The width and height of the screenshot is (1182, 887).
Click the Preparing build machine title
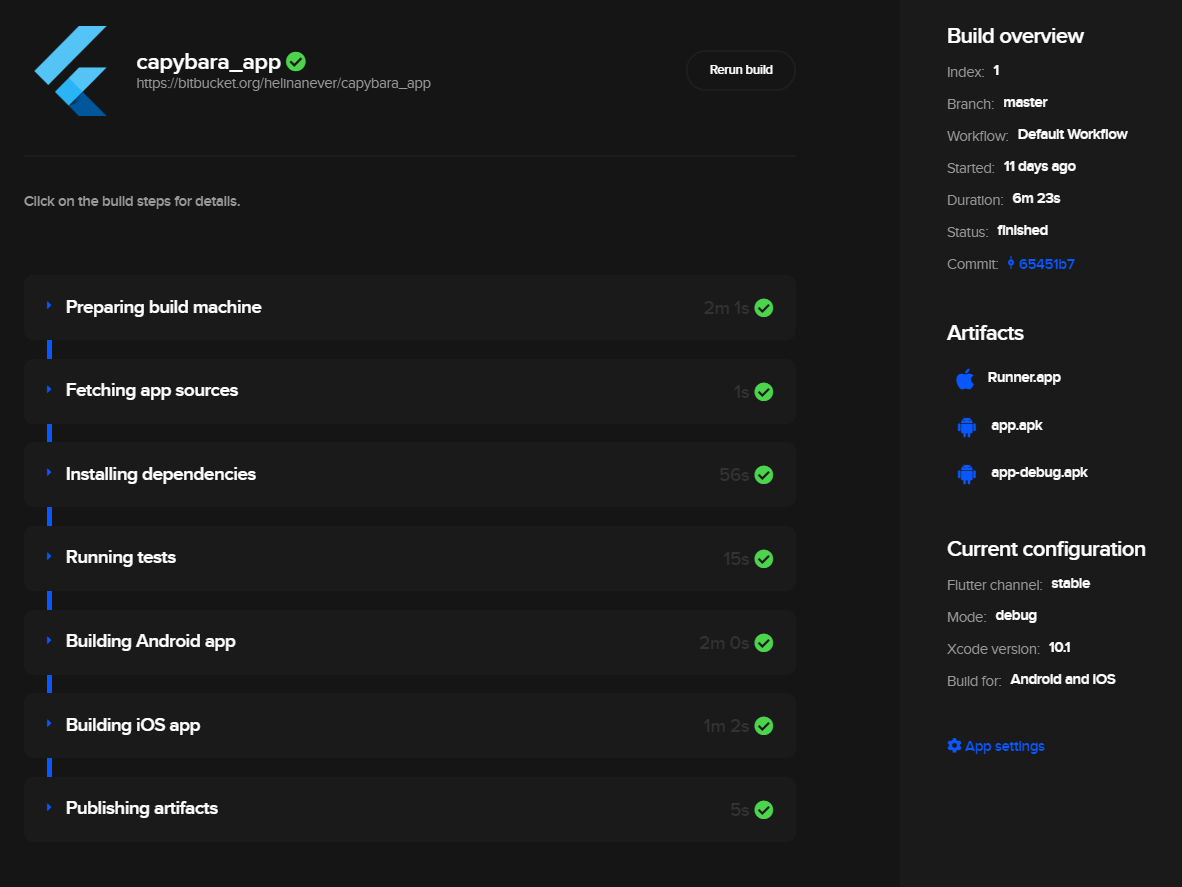(x=164, y=307)
